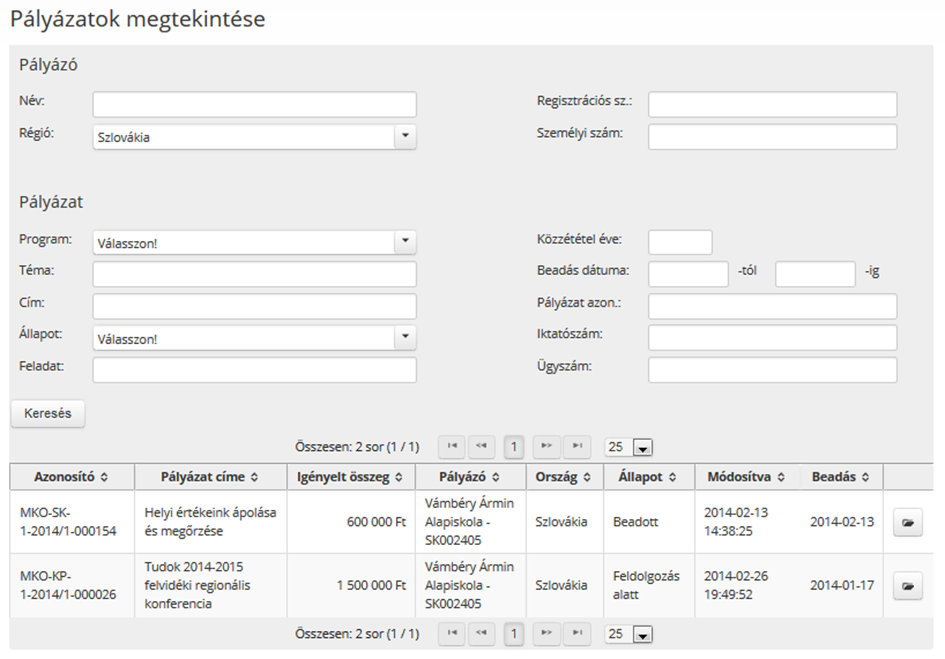Sort table by Állapot column
This screenshot has width=945, height=659.
point(648,477)
